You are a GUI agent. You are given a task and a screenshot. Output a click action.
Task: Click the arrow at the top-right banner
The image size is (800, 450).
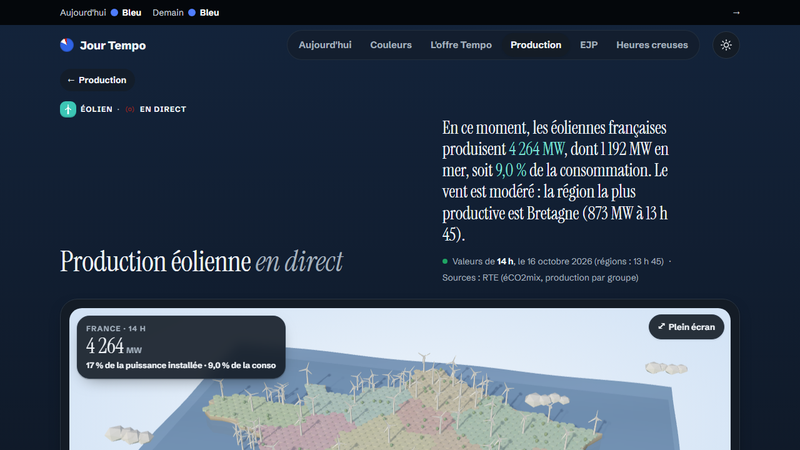pos(736,13)
